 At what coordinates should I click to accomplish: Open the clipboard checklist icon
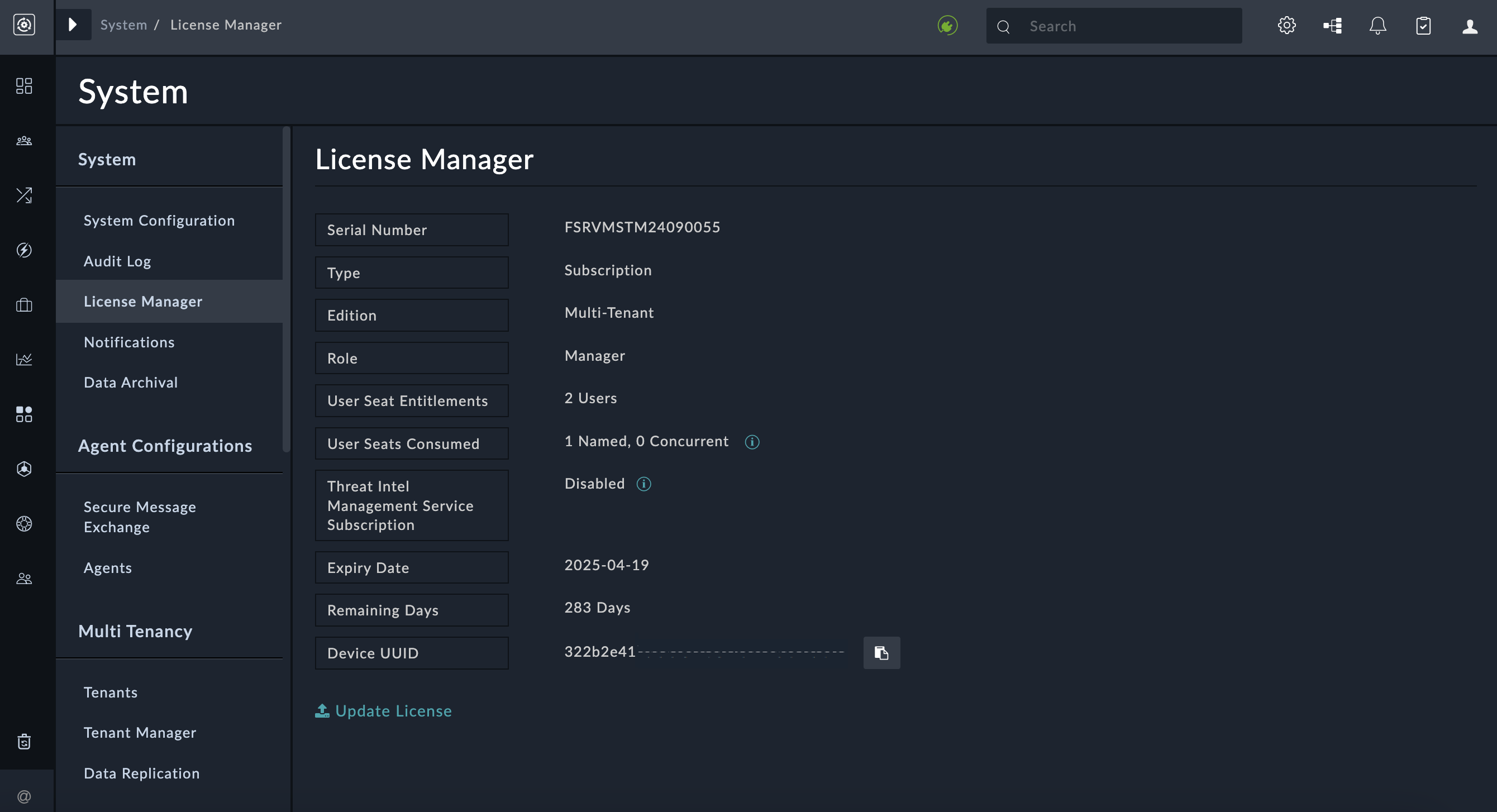1424,25
